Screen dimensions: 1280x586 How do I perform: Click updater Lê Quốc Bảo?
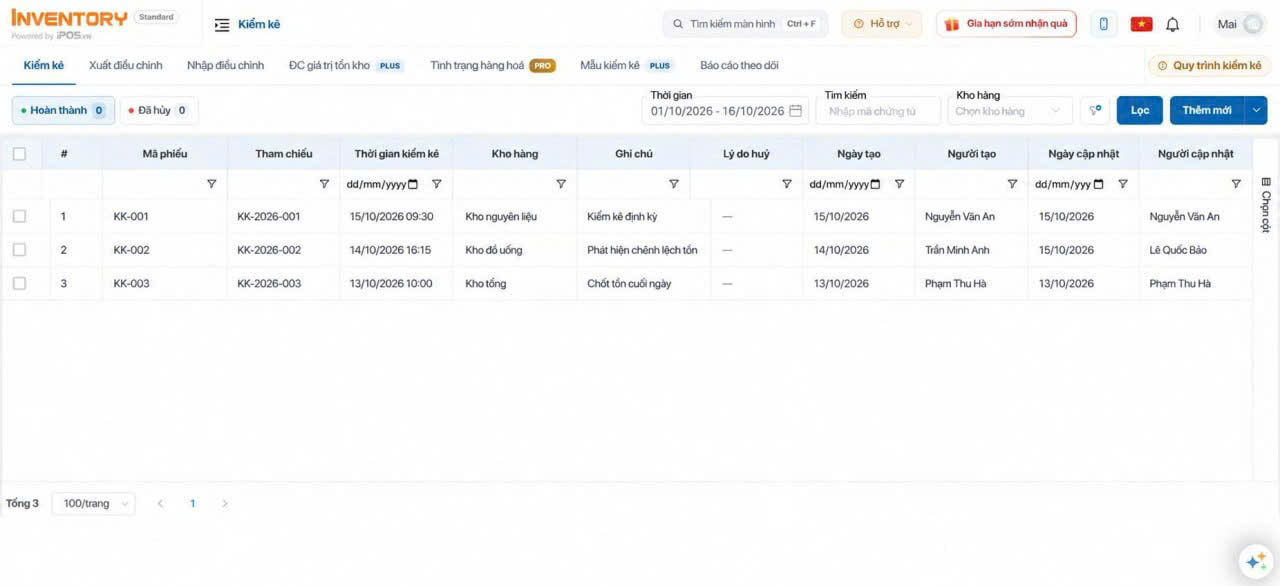point(1178,250)
